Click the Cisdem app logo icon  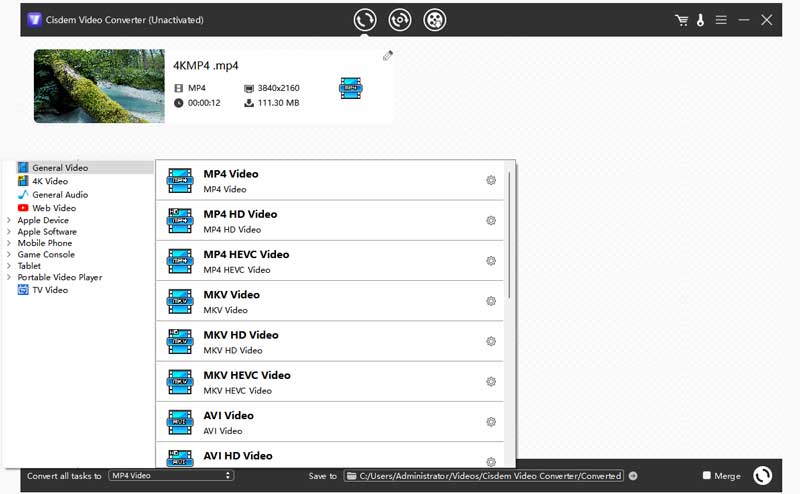tap(34, 20)
